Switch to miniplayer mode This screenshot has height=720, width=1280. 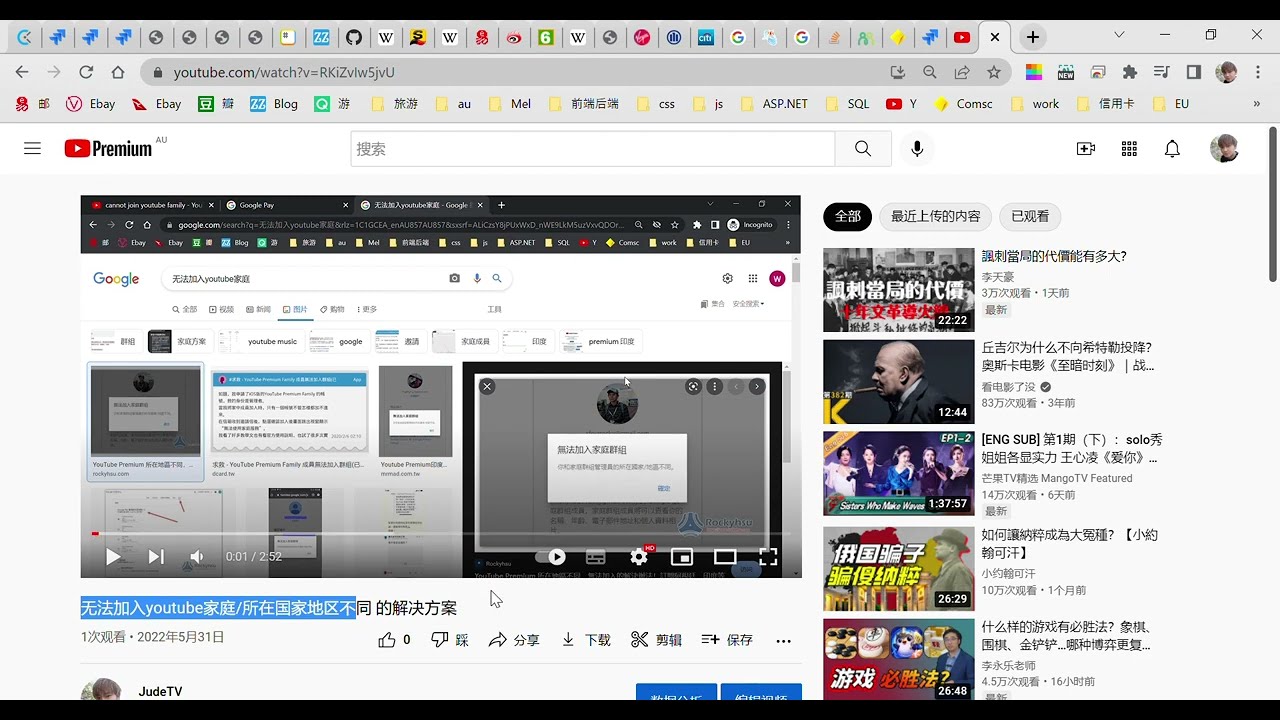(682, 557)
